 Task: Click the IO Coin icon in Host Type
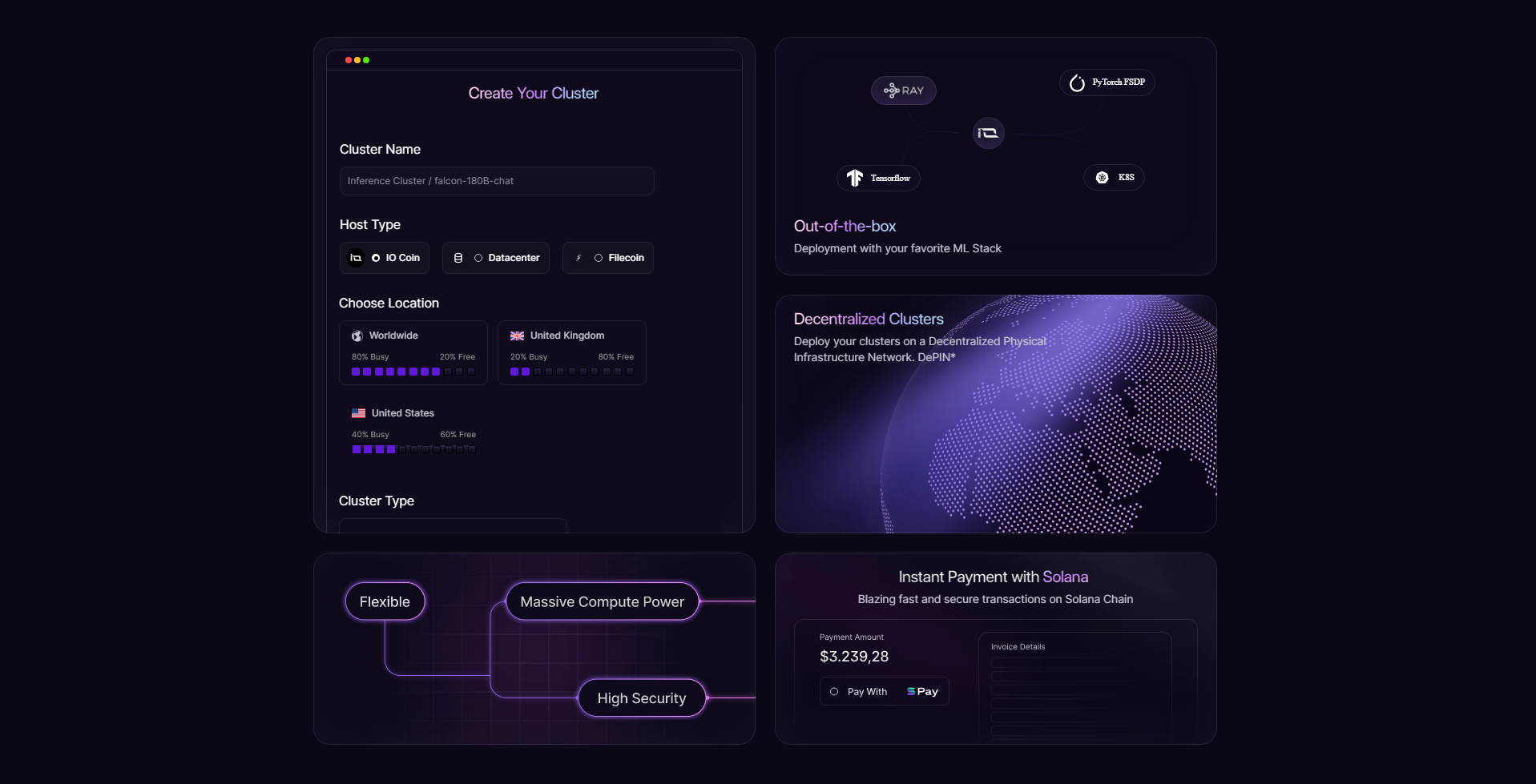point(357,257)
